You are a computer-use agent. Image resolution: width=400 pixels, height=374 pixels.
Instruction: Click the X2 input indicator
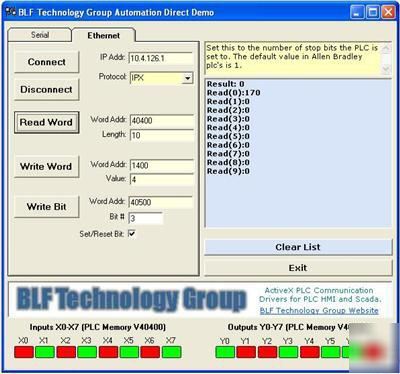pyautogui.click(x=66, y=352)
